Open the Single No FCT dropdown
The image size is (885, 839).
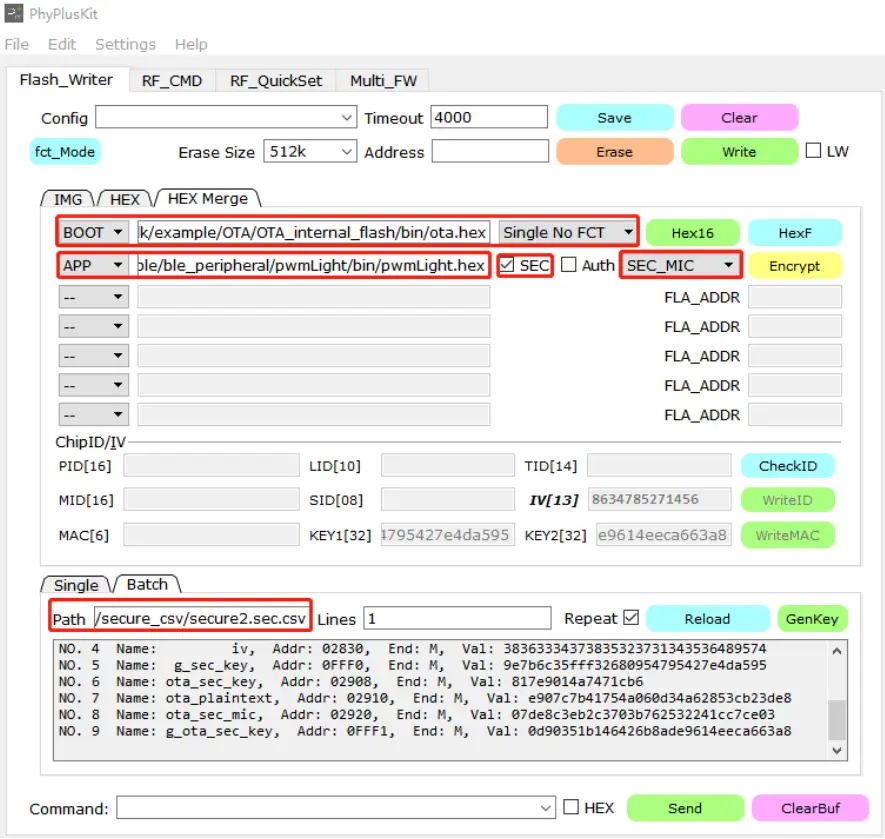click(x=567, y=232)
